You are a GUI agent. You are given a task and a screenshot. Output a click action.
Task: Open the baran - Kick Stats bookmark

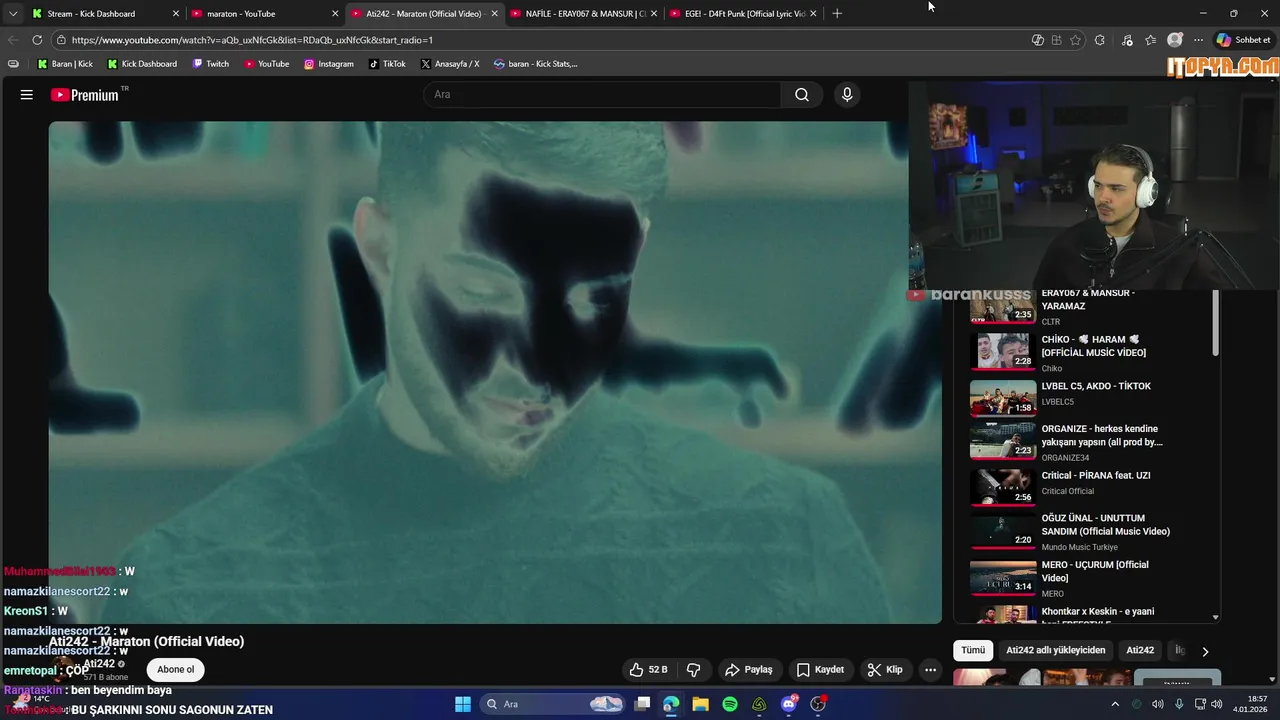(x=536, y=64)
